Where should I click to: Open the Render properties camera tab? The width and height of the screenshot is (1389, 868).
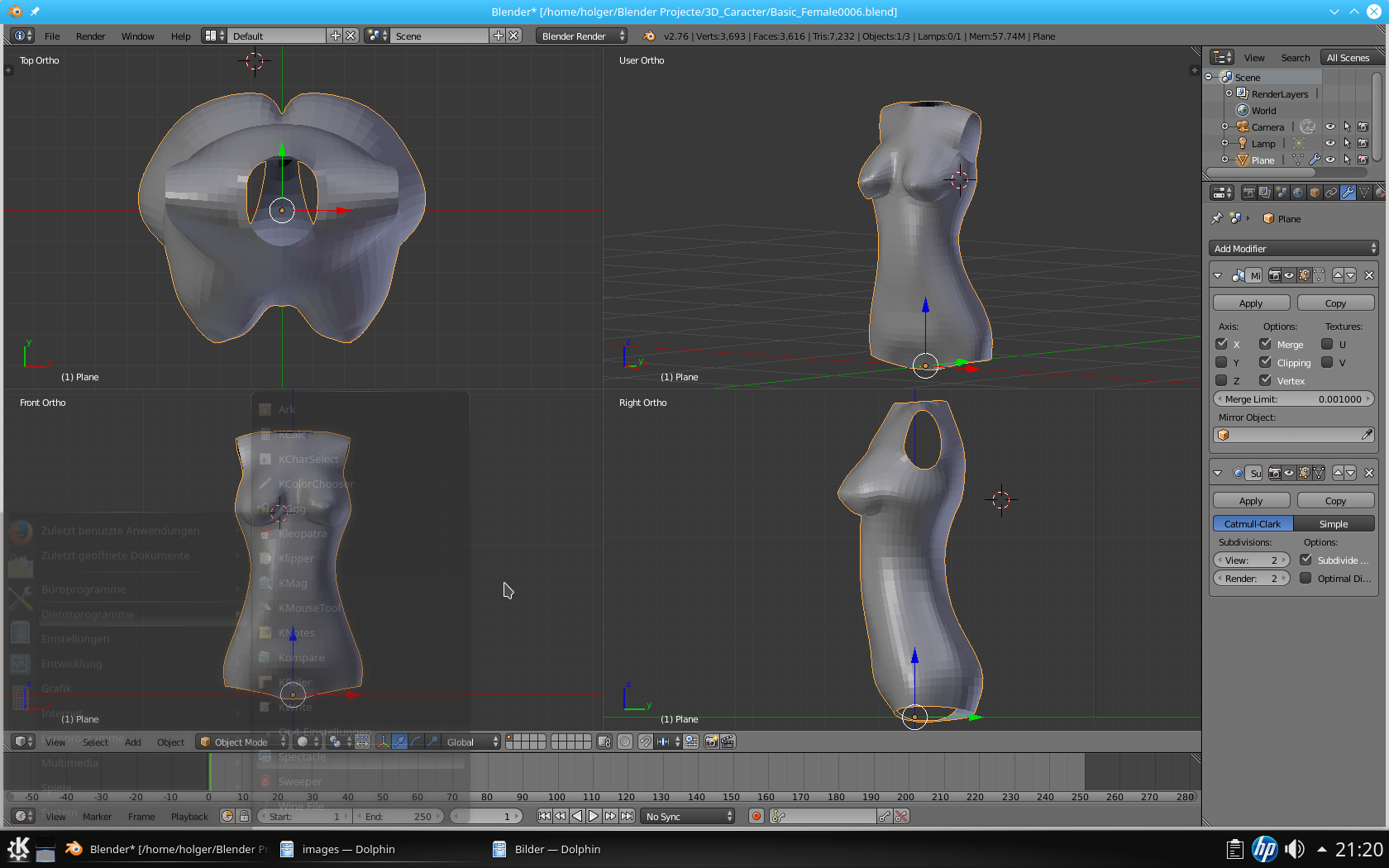point(1248,193)
